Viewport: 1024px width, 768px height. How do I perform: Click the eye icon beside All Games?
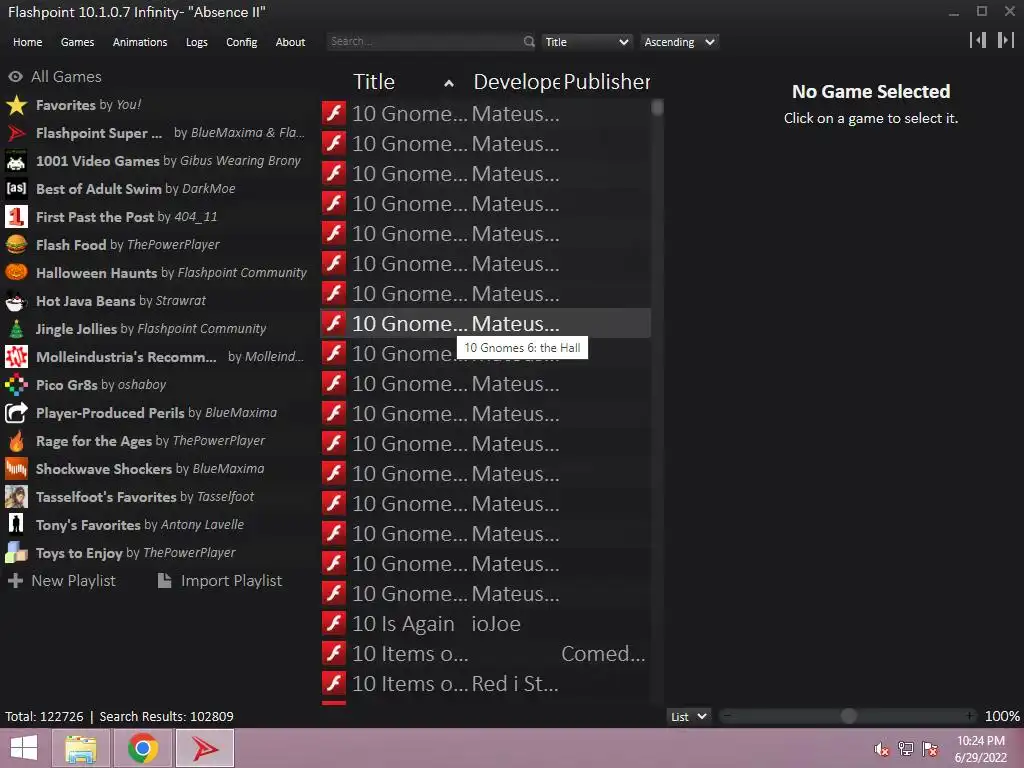pos(16,76)
